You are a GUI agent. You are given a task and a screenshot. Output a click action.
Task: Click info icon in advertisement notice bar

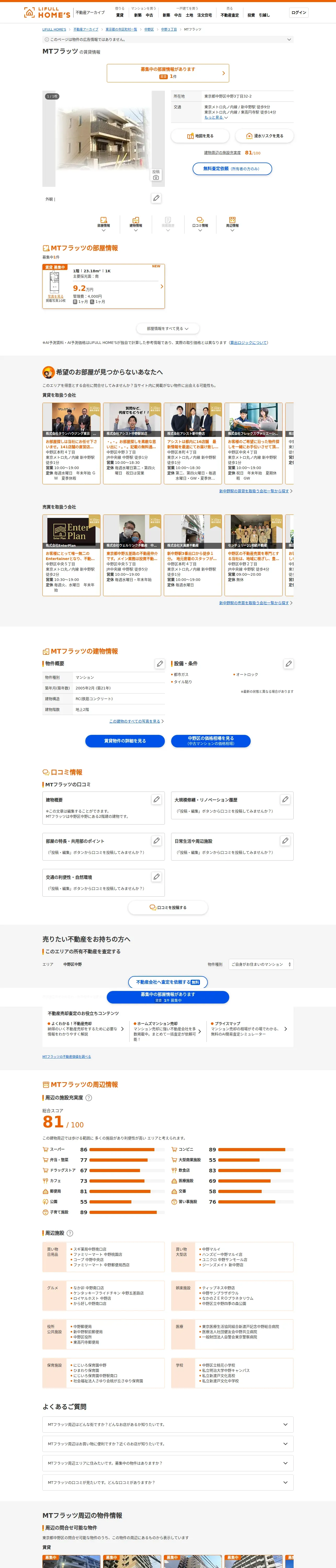pyautogui.click(x=46, y=39)
